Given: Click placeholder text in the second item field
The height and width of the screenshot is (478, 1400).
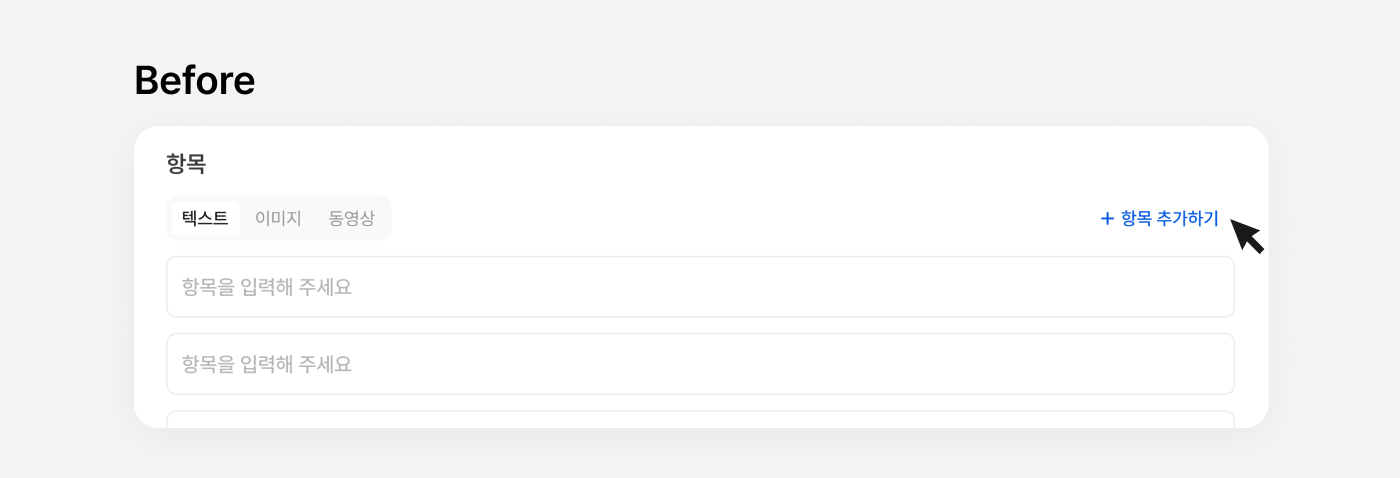Looking at the screenshot, I should [x=267, y=364].
